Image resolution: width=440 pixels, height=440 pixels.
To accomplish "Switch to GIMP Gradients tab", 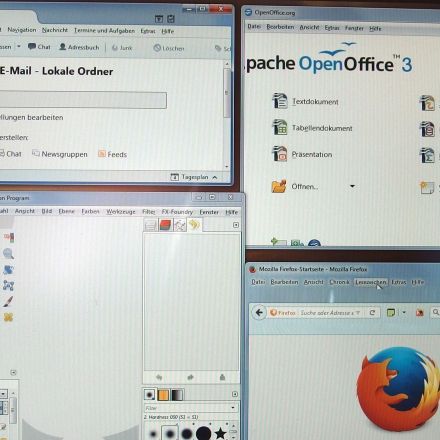I will pyautogui.click(x=177, y=395).
